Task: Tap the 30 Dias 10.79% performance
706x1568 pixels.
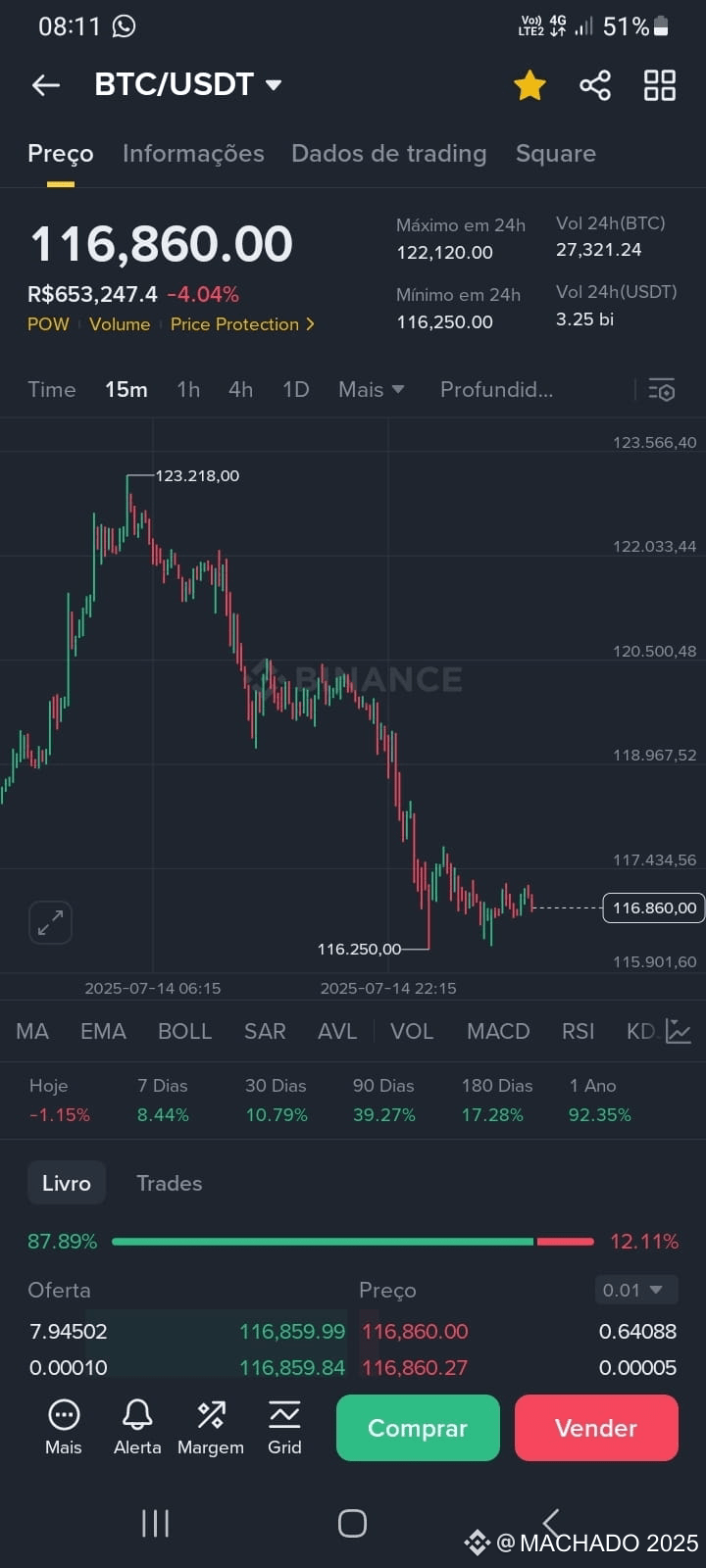Action: (276, 1100)
